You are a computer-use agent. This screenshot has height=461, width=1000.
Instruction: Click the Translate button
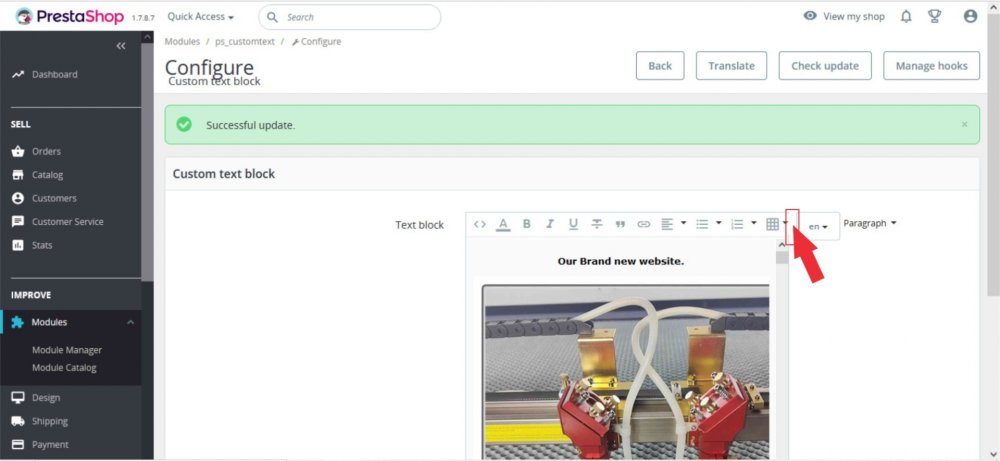[x=732, y=66]
